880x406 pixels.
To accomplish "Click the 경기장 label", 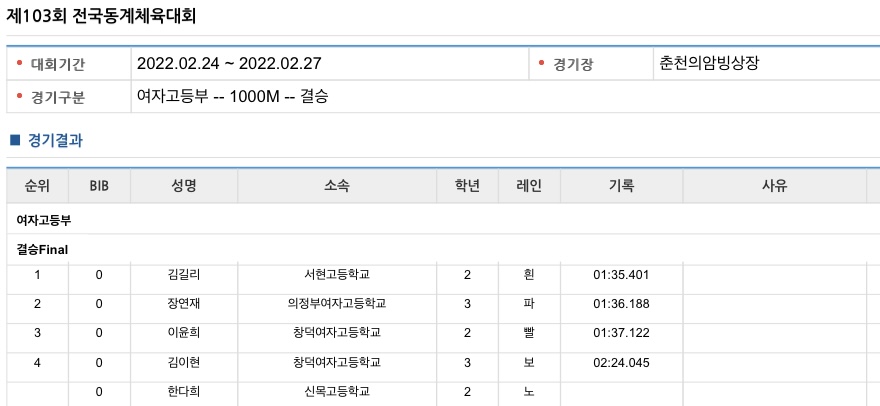I will (572, 64).
